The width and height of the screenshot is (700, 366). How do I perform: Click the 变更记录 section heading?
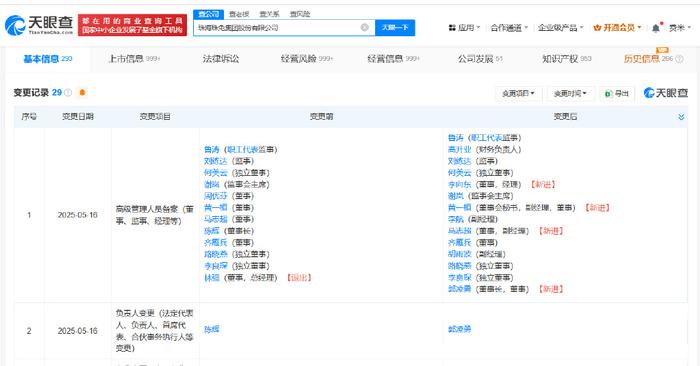tap(31, 92)
